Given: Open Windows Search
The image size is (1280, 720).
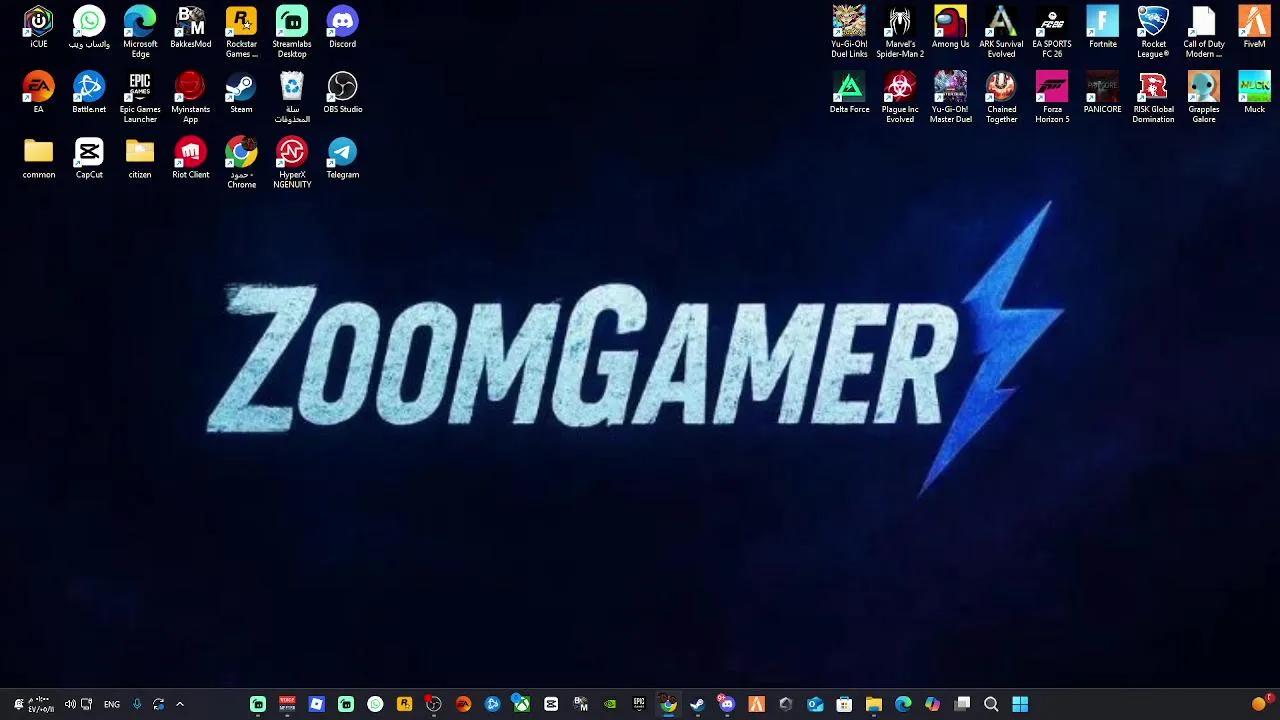Looking at the screenshot, I should click(991, 704).
